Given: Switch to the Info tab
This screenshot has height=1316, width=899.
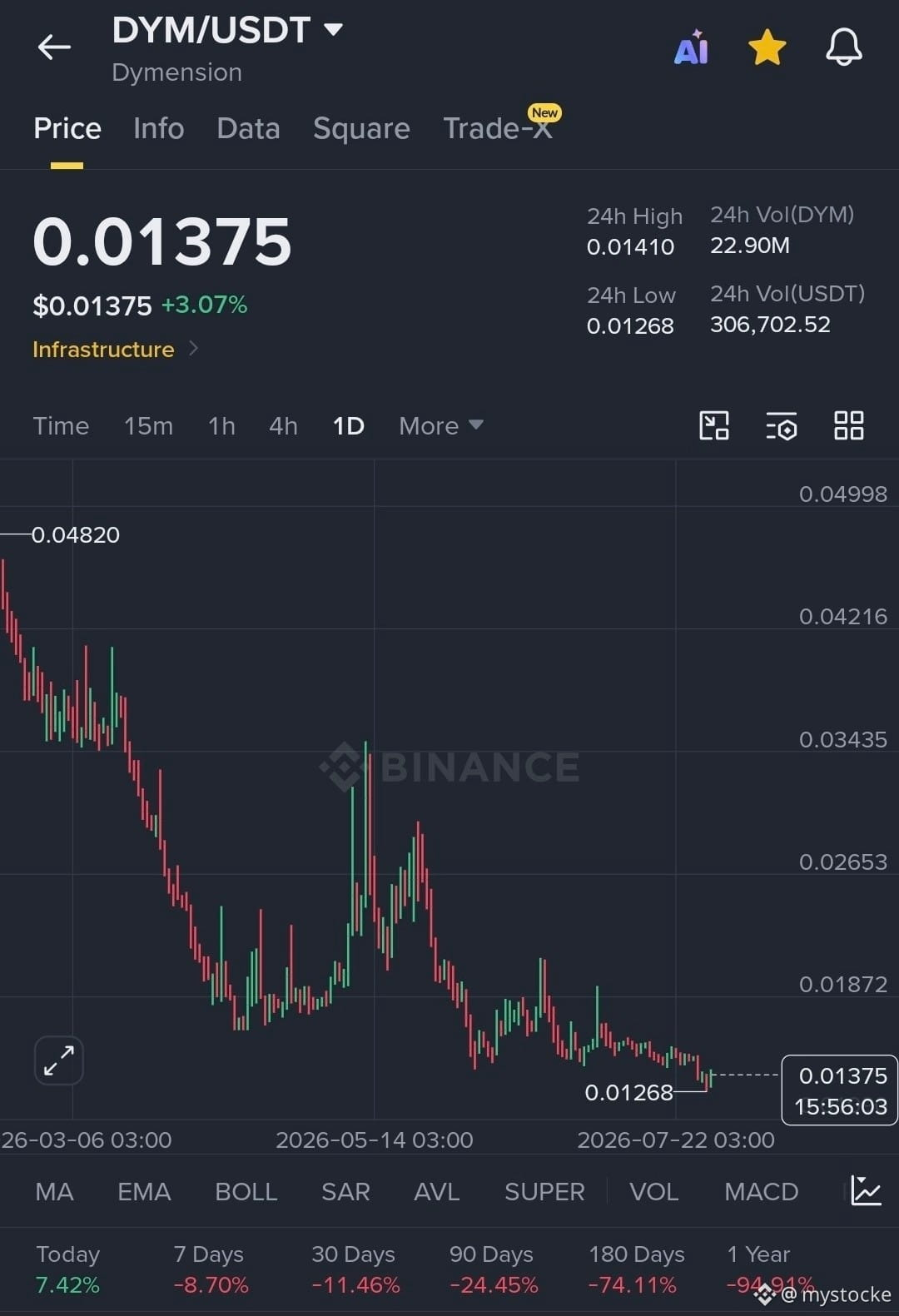Looking at the screenshot, I should click(x=158, y=129).
